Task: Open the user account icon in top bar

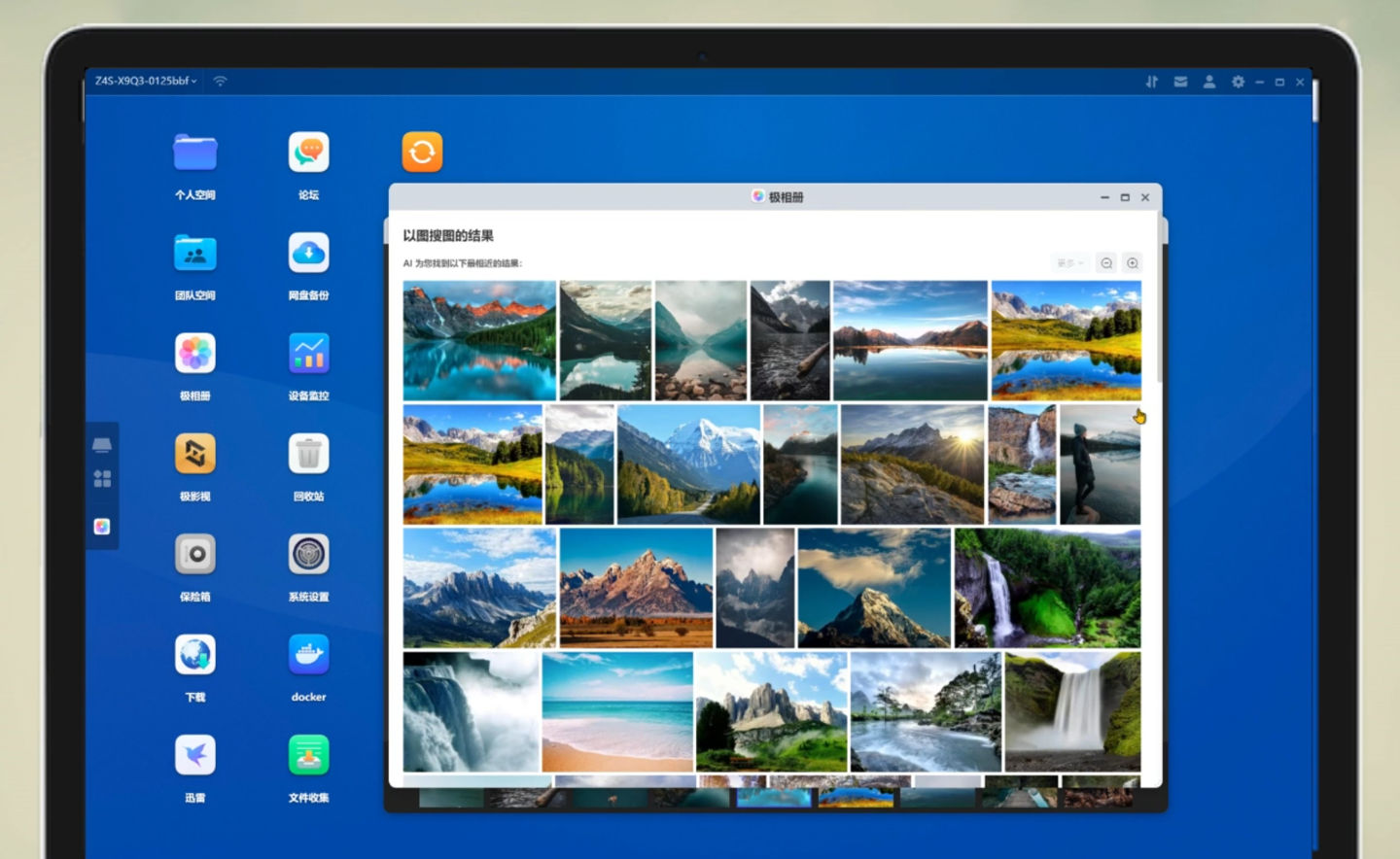Action: (1208, 82)
